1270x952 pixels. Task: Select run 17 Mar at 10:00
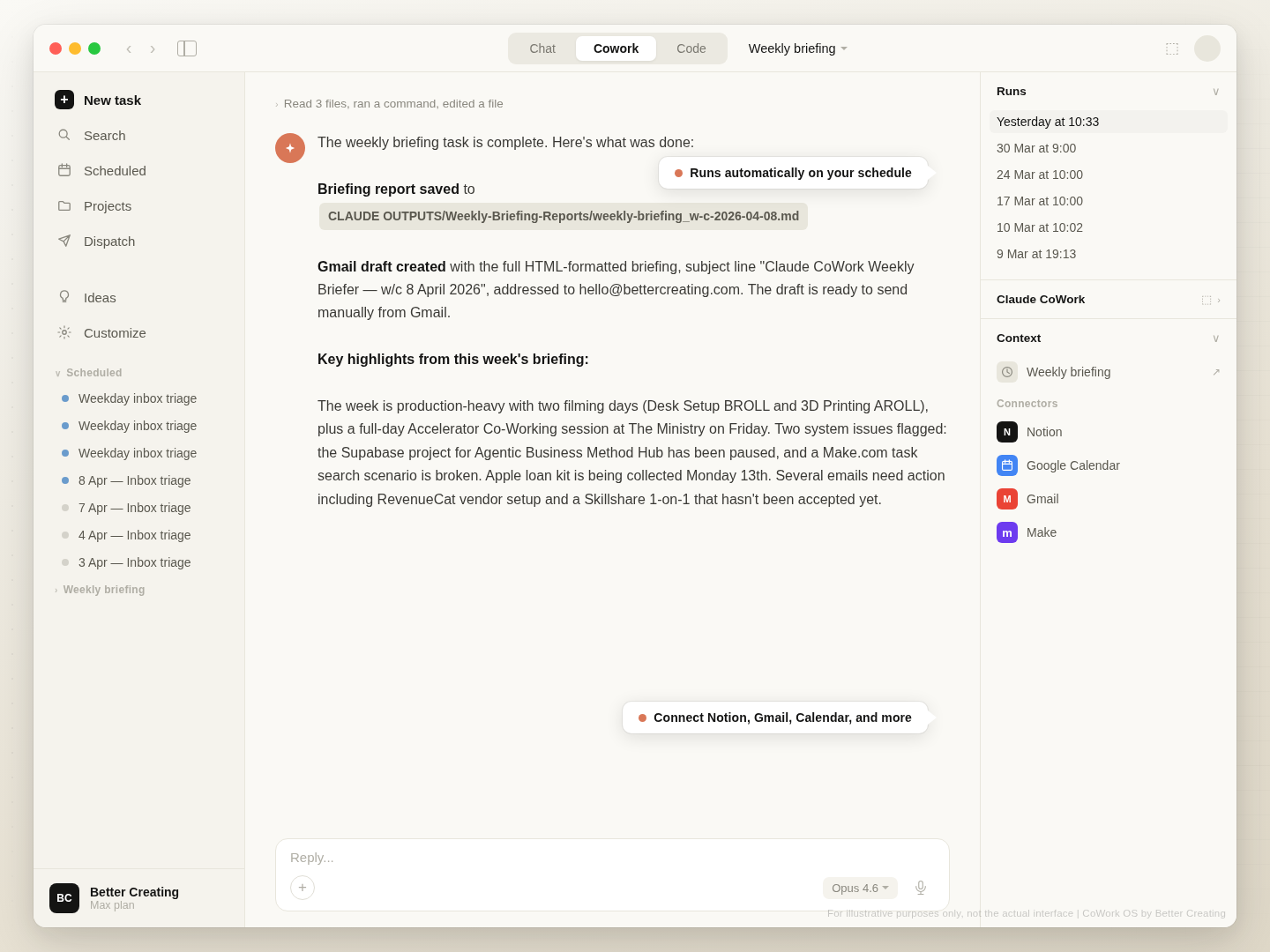pos(1109,201)
